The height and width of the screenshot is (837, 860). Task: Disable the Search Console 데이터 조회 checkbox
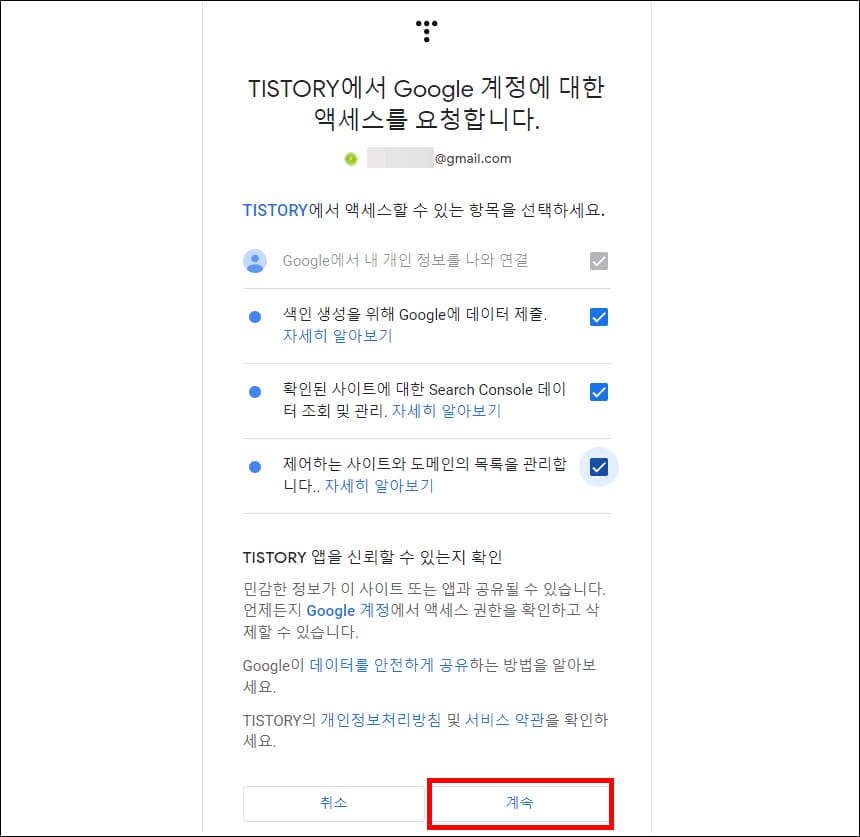pos(598,391)
